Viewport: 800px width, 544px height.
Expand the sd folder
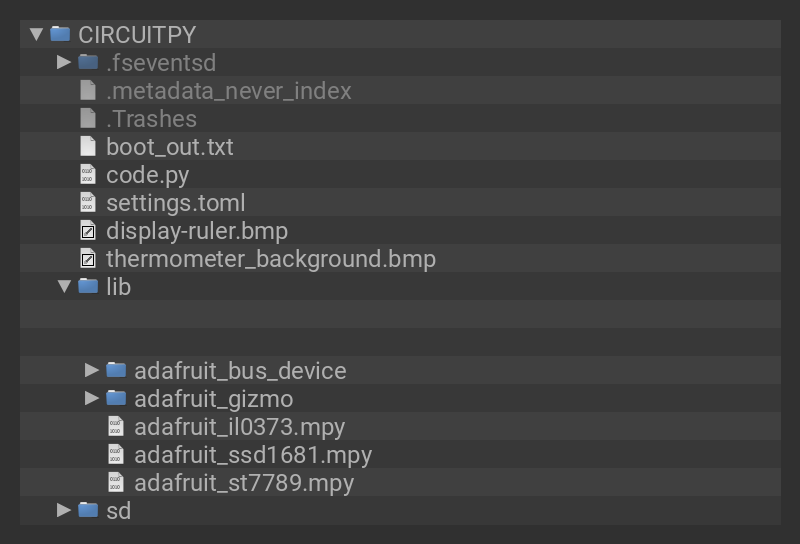64,510
